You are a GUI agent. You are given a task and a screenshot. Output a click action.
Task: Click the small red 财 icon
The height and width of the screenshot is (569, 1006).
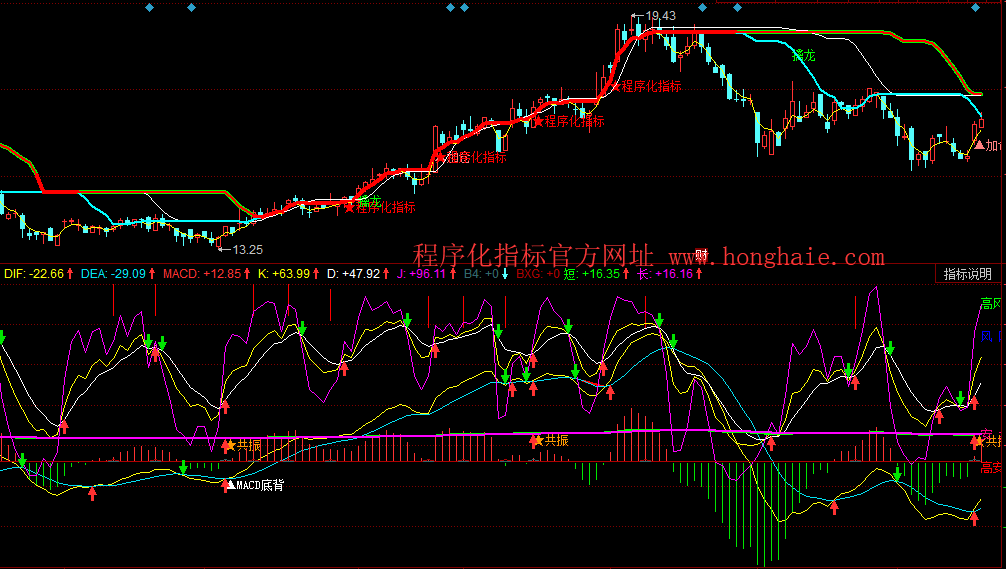click(701, 256)
